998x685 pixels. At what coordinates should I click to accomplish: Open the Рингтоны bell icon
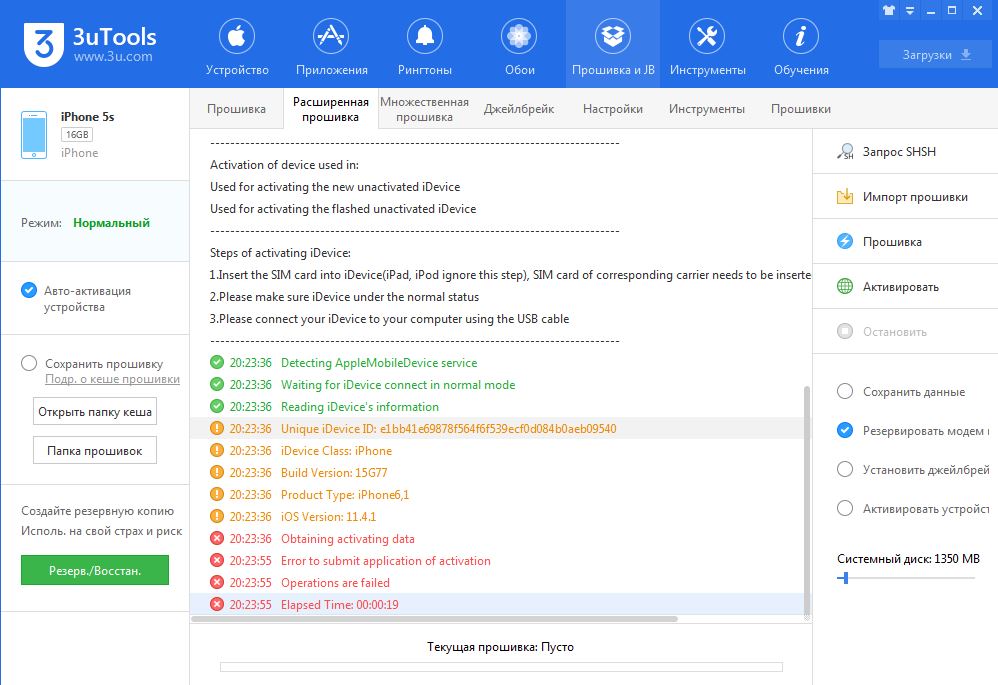point(425,36)
